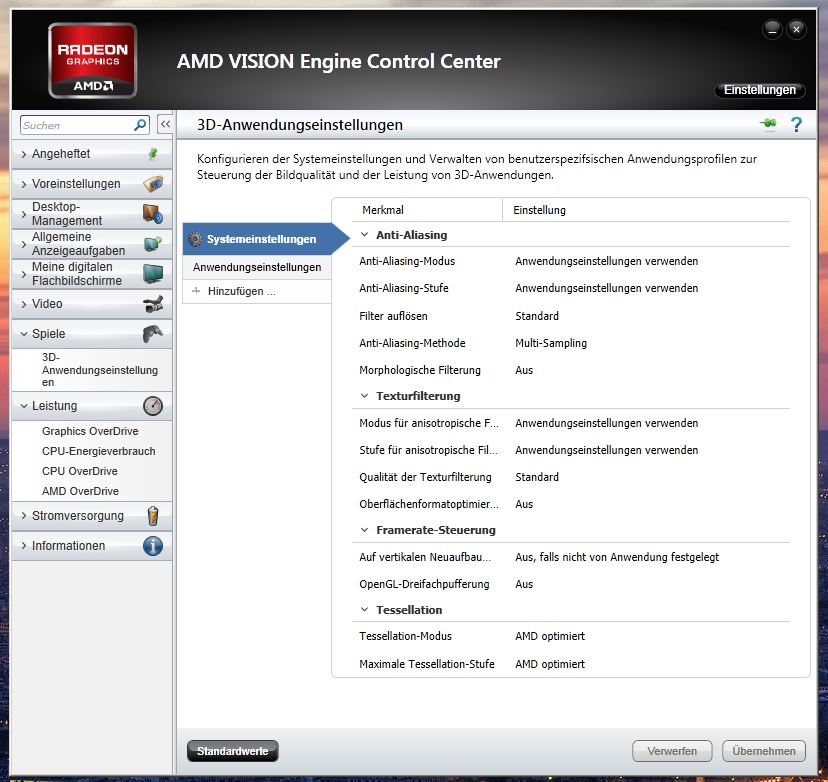Screen dimensions: 828x782
Task: Expand the Video section
Action: [24, 304]
